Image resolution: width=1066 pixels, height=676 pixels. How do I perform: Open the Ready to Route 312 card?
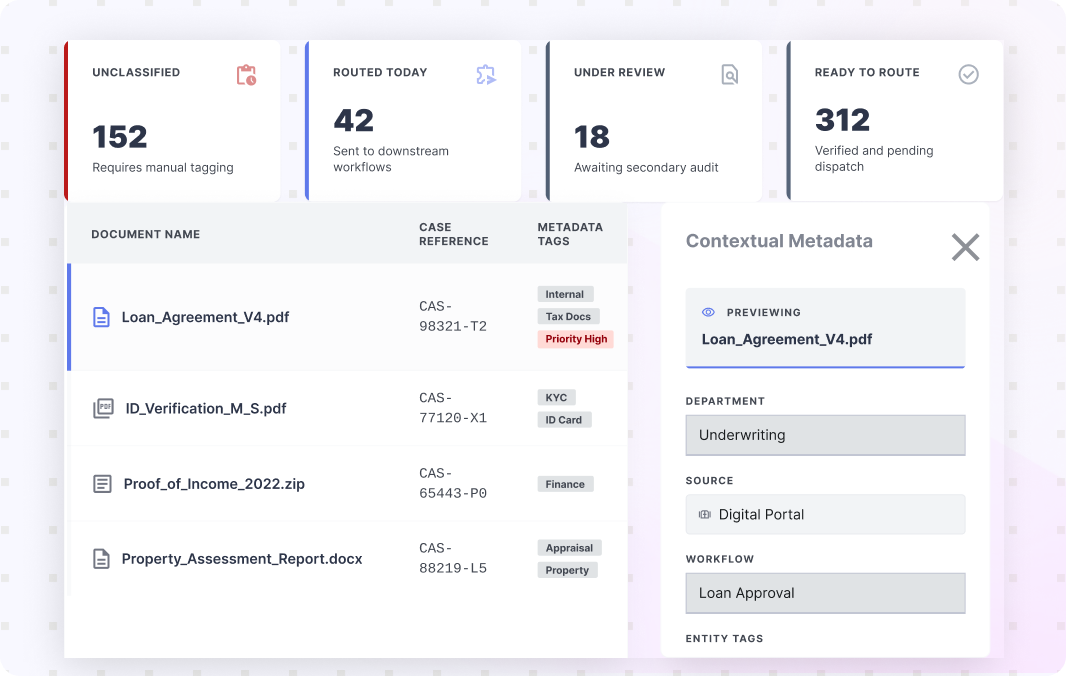[x=895, y=120]
